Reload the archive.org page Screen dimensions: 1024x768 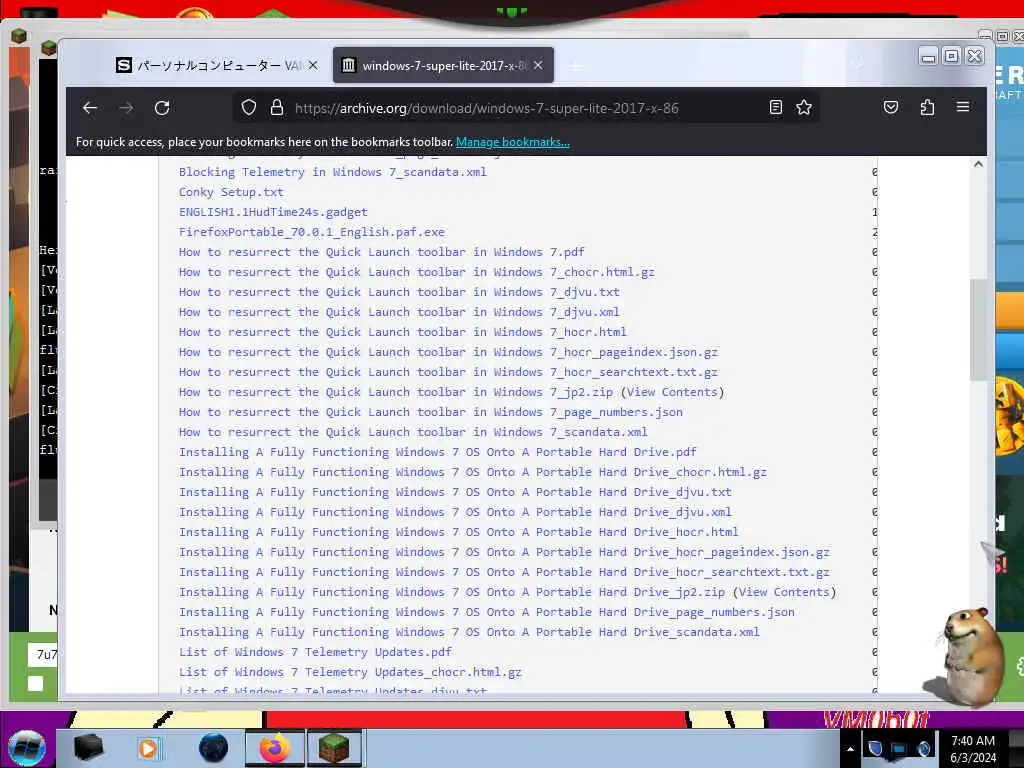[x=162, y=108]
